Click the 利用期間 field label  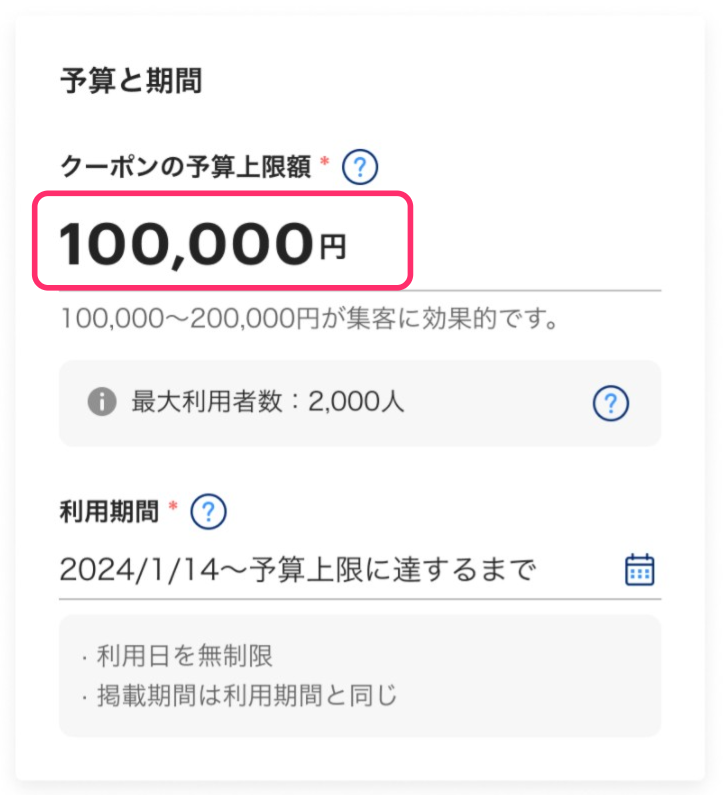tap(109, 512)
